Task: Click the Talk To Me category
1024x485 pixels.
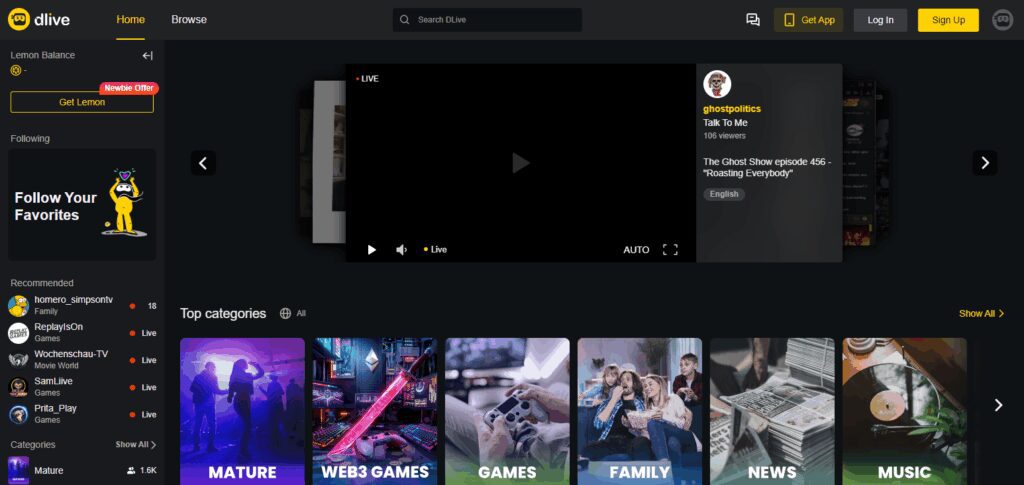Action: [x=726, y=123]
